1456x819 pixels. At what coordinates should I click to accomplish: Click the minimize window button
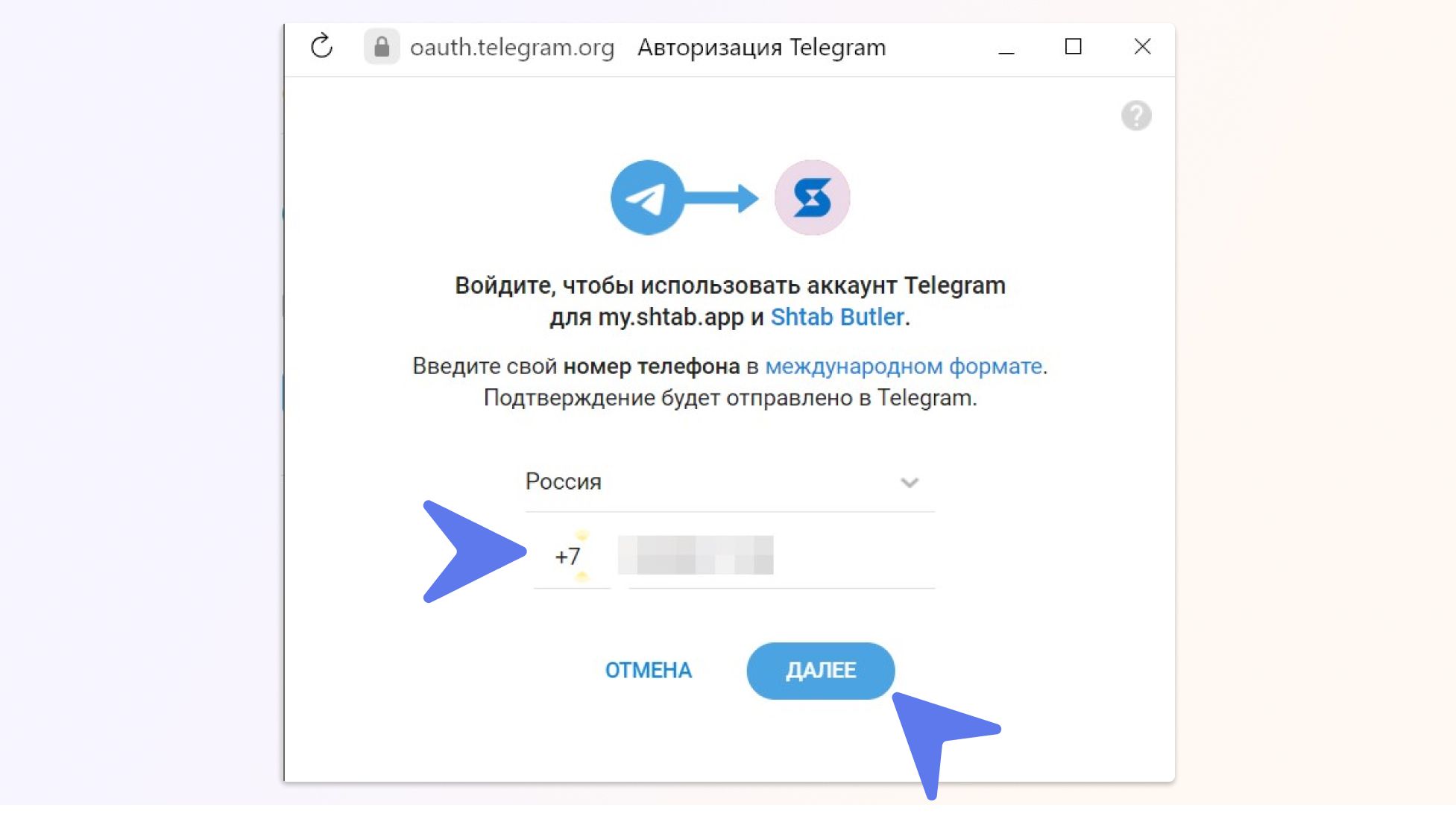1004,46
